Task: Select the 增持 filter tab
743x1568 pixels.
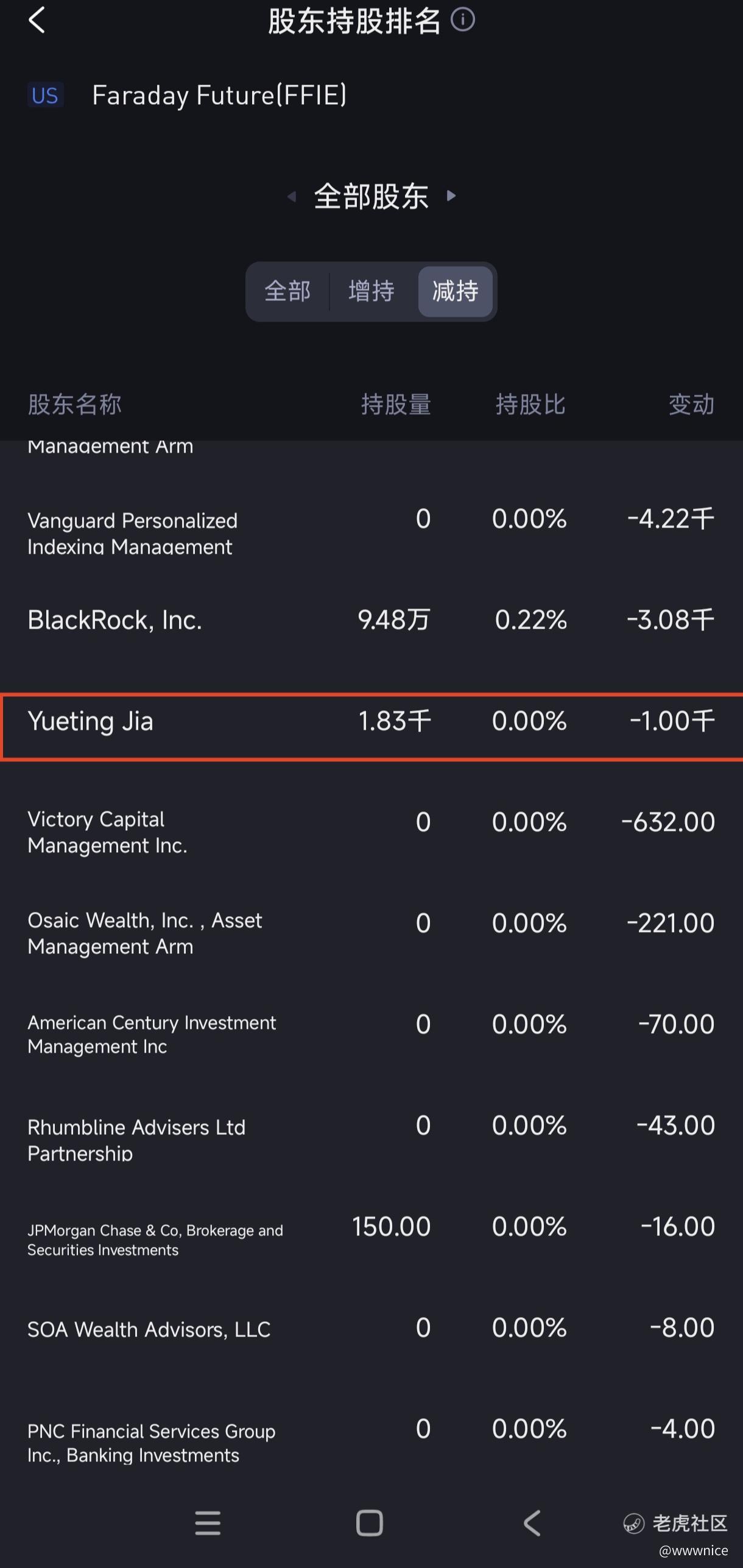Action: tap(371, 291)
